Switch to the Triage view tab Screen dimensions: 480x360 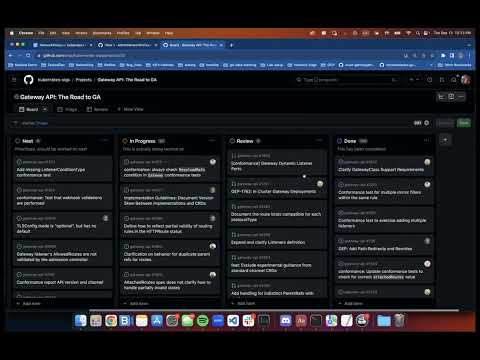coord(67,109)
